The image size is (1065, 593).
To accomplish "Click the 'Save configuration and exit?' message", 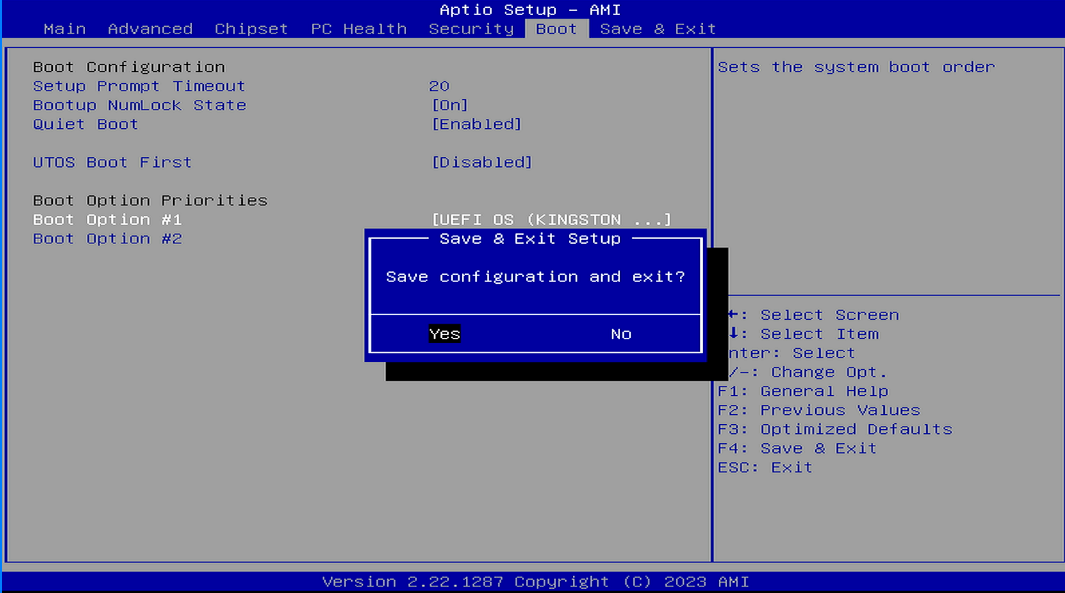I will (535, 277).
